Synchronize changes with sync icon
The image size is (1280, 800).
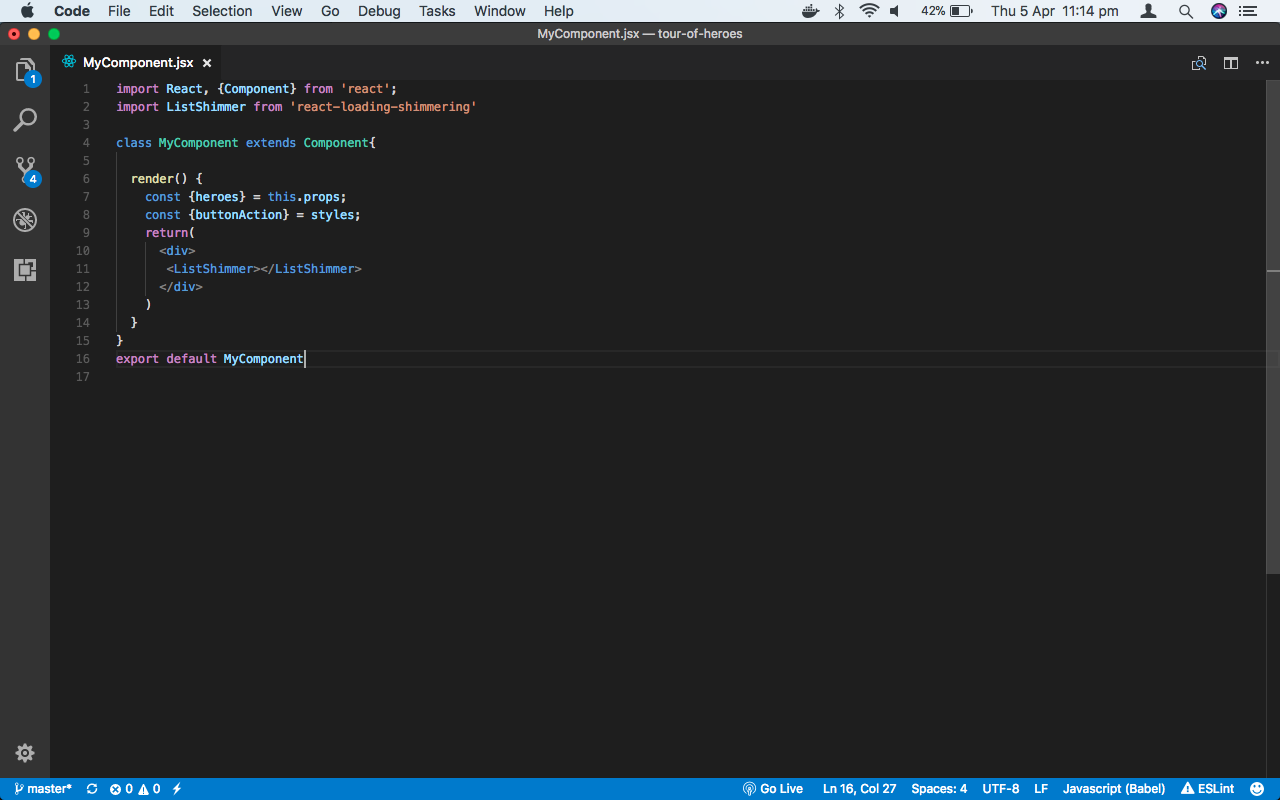(x=92, y=789)
